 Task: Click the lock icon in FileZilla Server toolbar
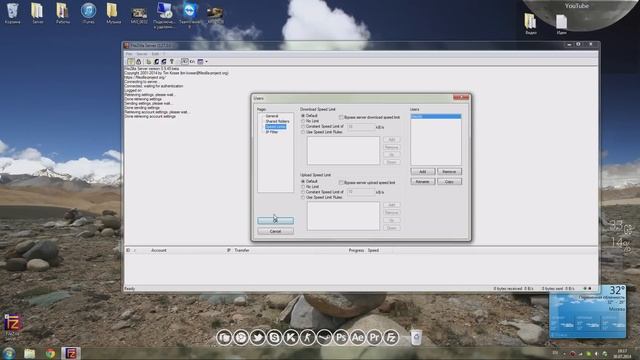(x=139, y=62)
